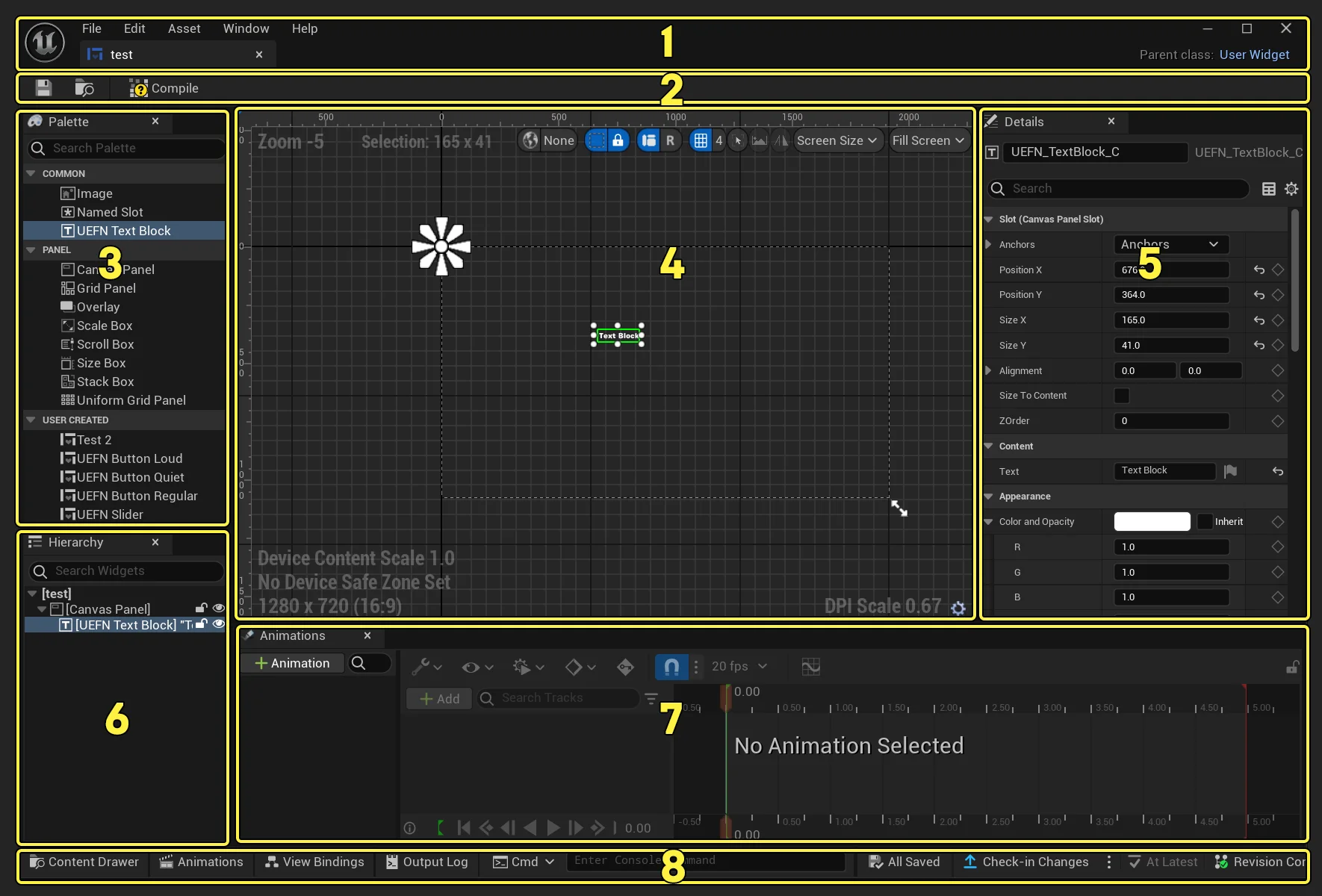
Task: Toggle the dashed outline display button
Action: 596,140
